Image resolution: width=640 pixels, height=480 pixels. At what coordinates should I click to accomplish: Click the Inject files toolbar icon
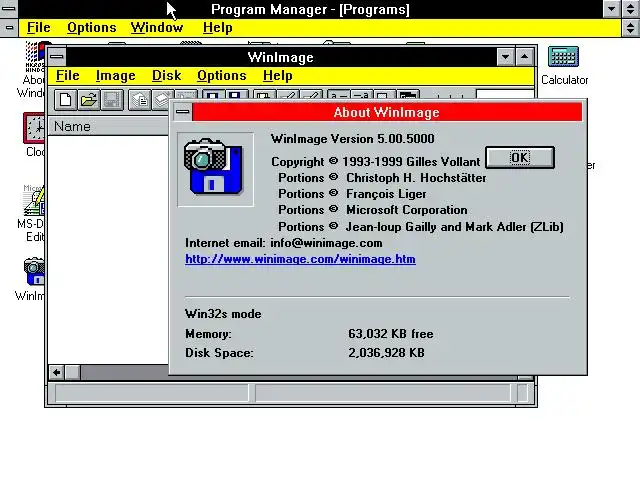(x=162, y=100)
